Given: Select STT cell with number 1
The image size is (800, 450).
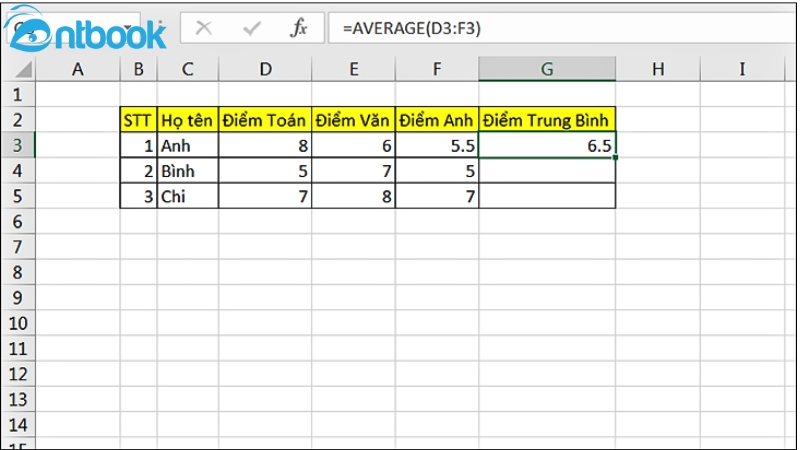Looking at the screenshot, I should tap(138, 145).
